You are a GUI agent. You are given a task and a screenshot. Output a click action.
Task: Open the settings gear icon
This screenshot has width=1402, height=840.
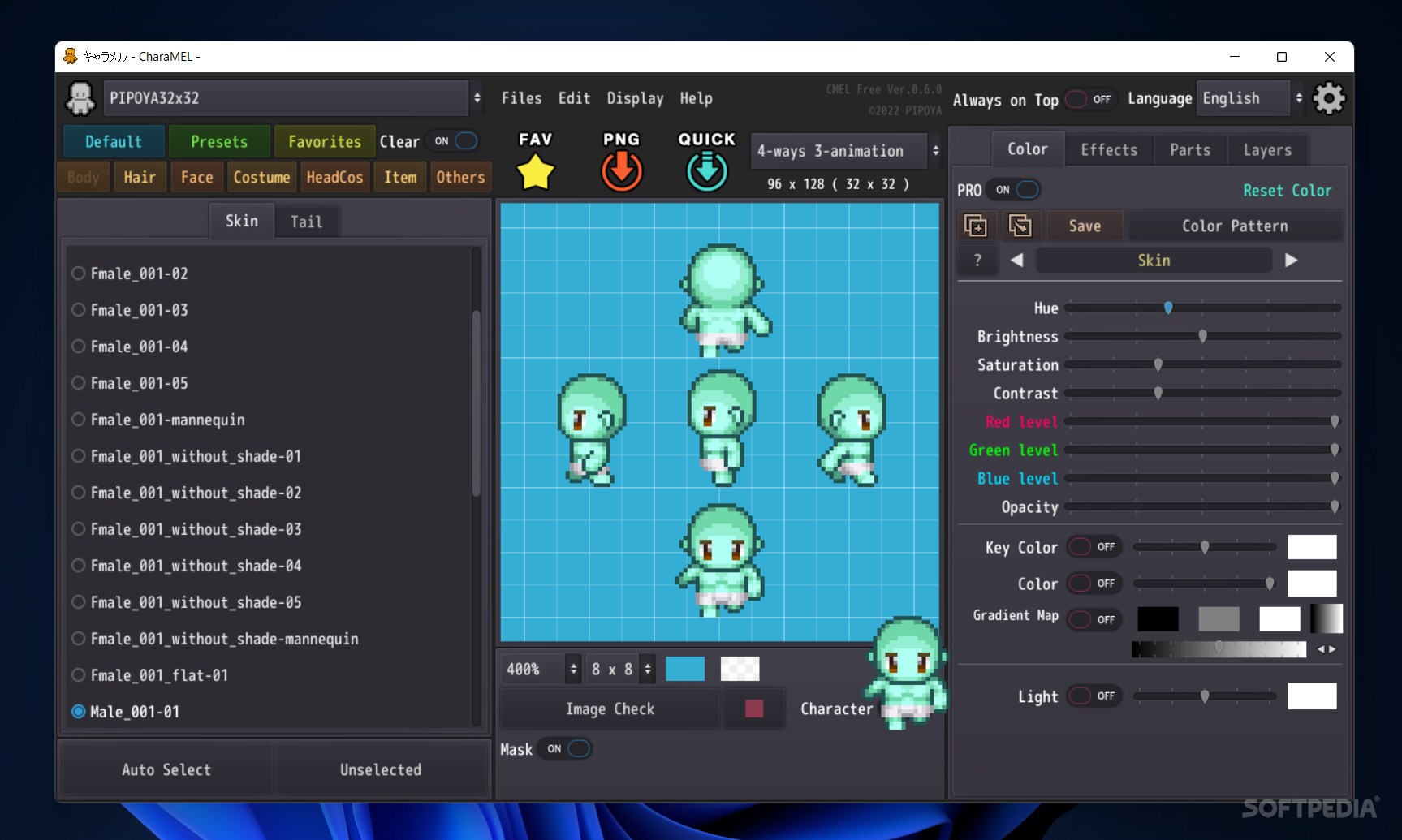pos(1329,99)
